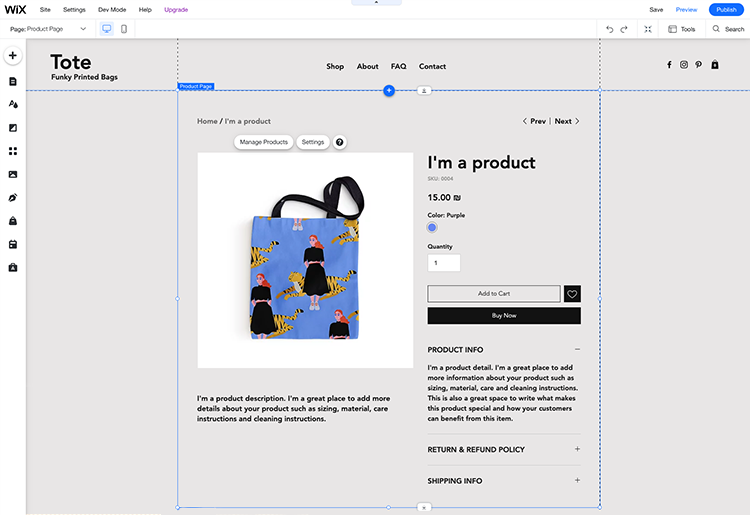Open the Media panel in left sidebar
The image size is (750, 515).
pos(13,174)
